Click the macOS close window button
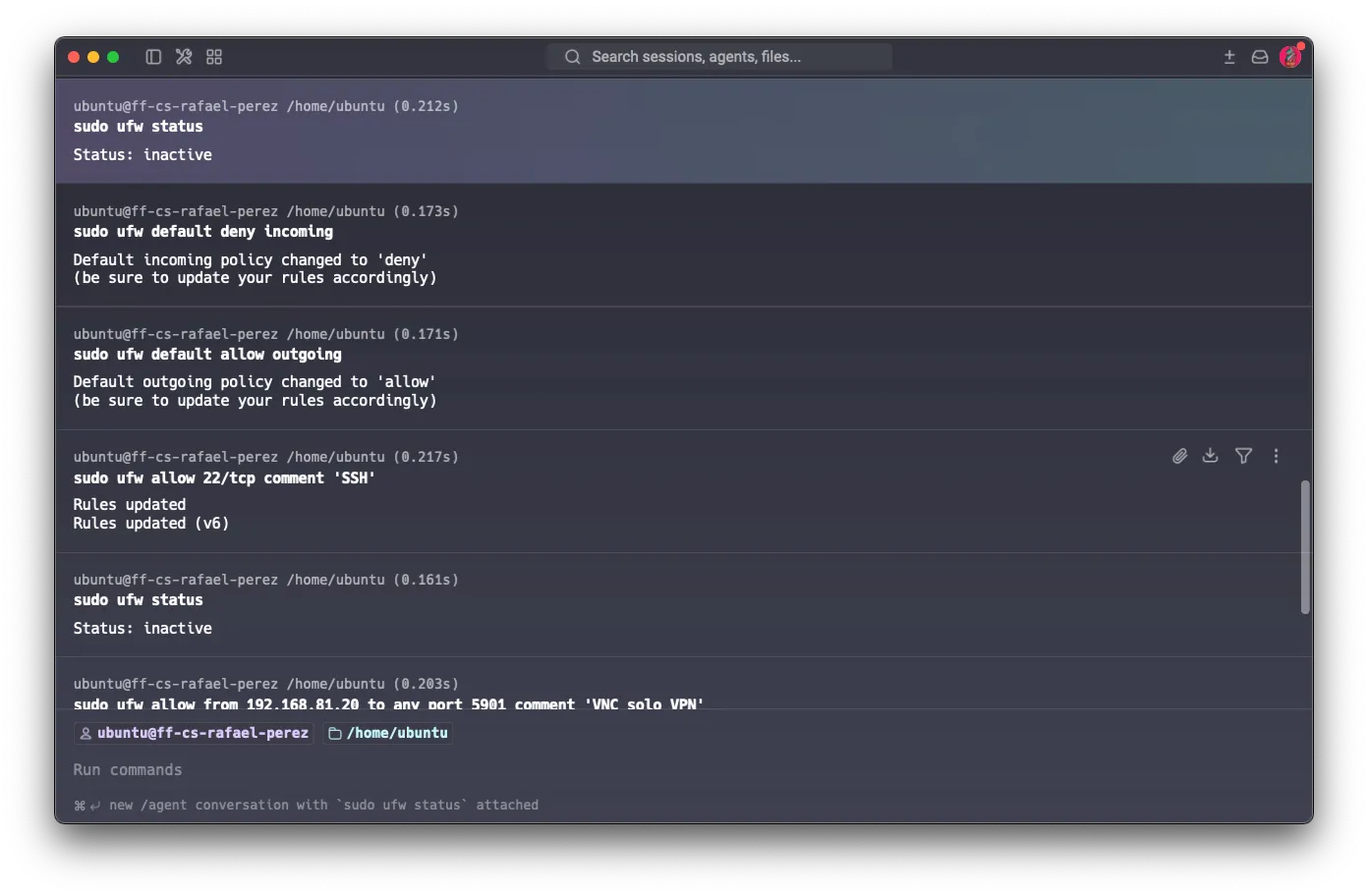Screen dimensions: 1368x896 click(x=74, y=57)
